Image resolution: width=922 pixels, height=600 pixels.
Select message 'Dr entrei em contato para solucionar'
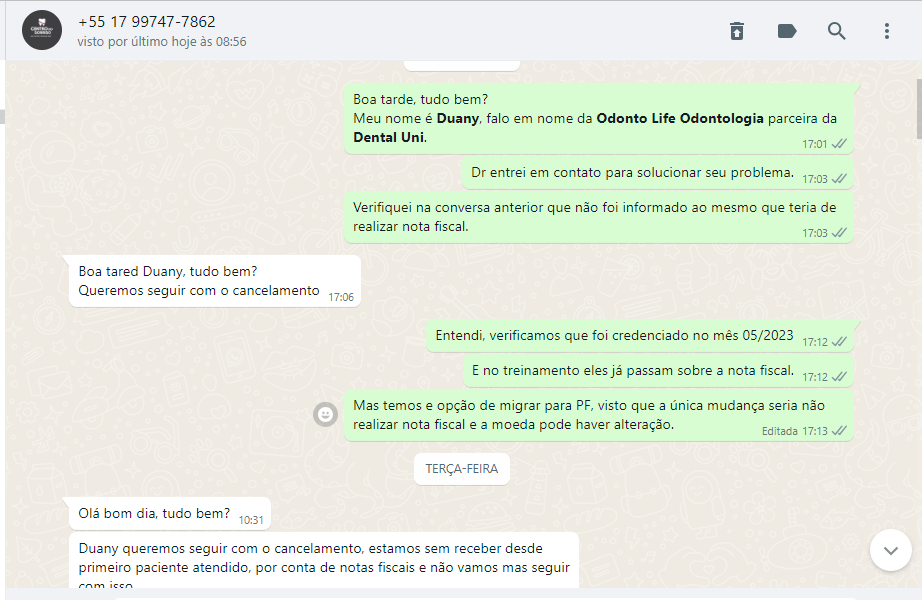[658, 173]
